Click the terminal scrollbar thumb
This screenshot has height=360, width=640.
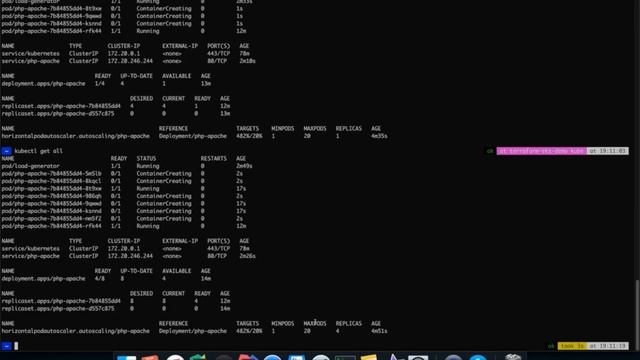[x=637, y=314]
